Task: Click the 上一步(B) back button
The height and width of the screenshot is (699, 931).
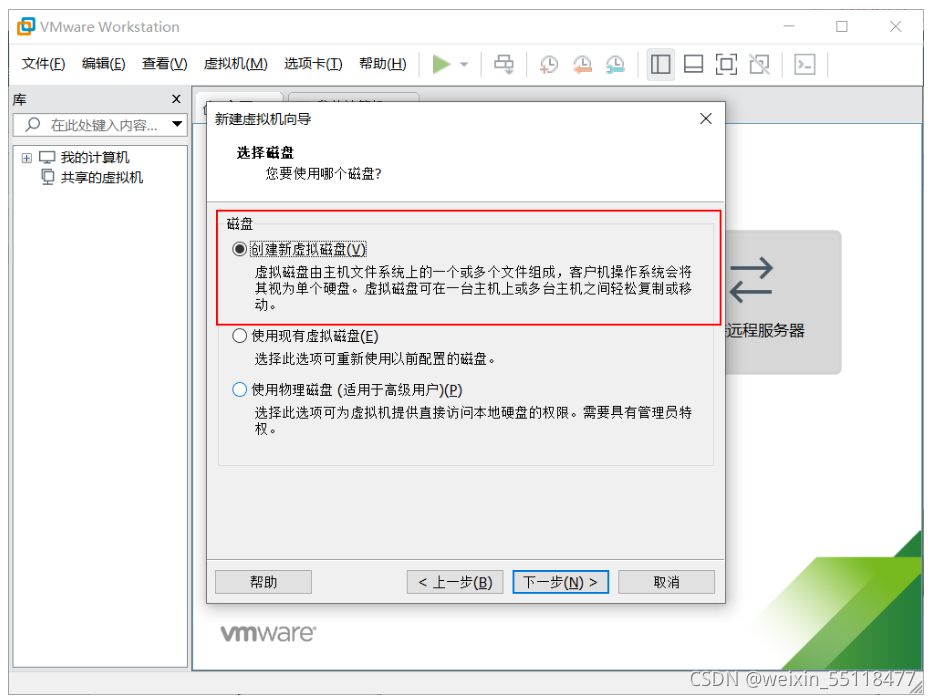Action: (455, 582)
